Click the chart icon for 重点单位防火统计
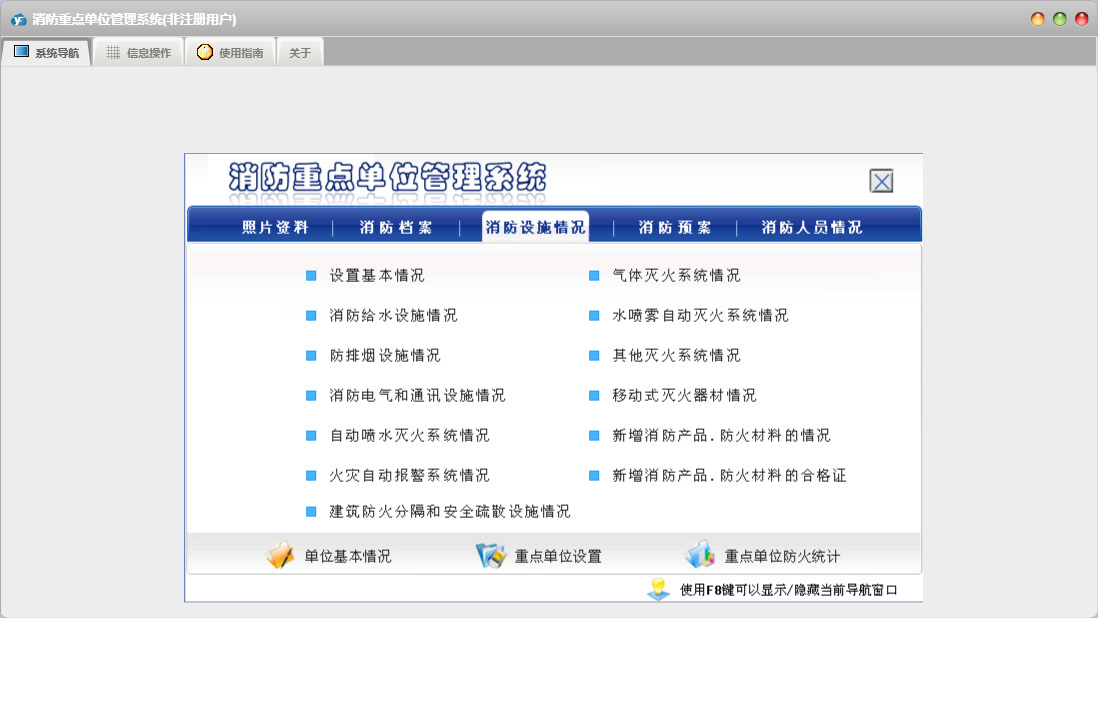 click(700, 554)
